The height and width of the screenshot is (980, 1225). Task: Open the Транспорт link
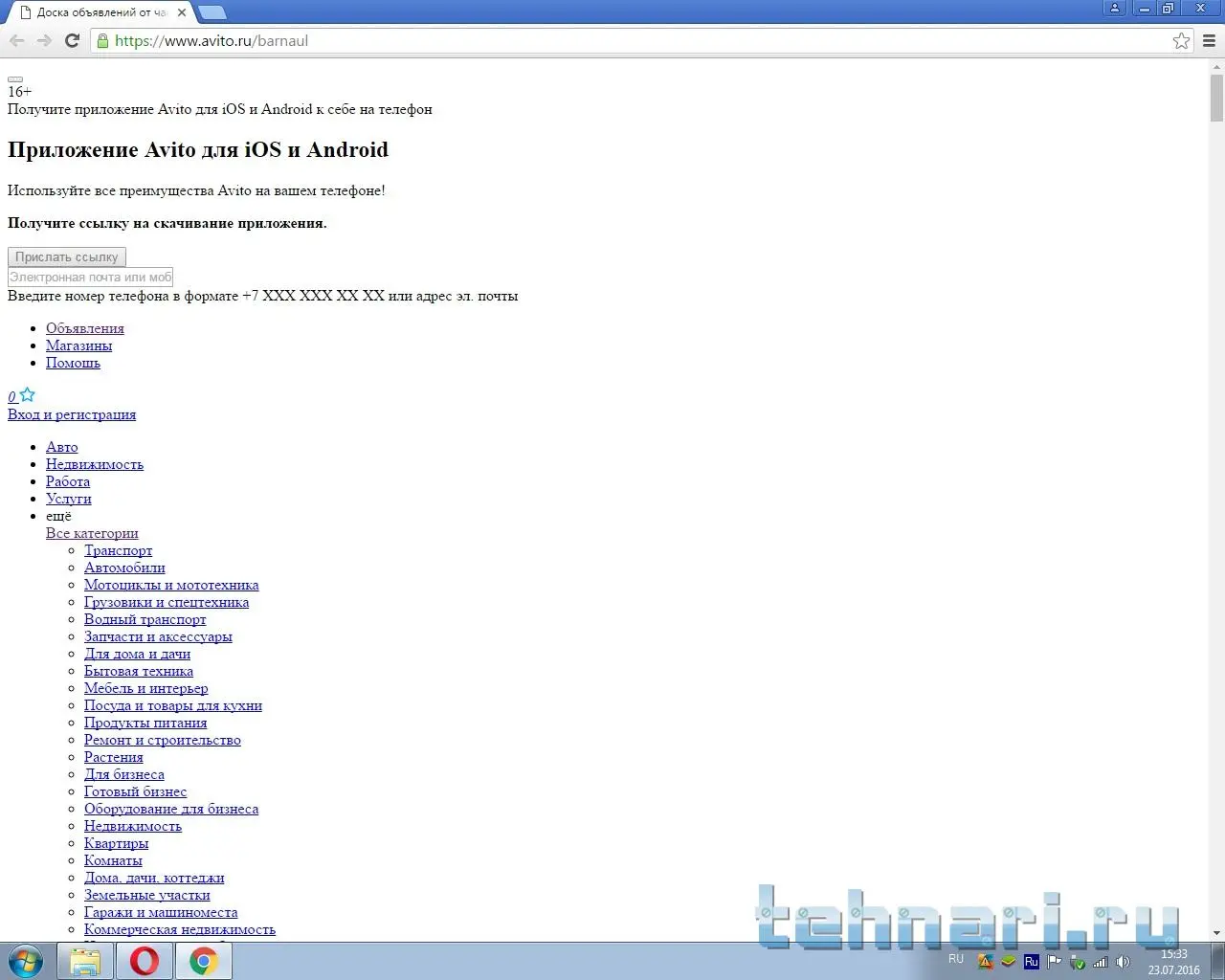118,550
